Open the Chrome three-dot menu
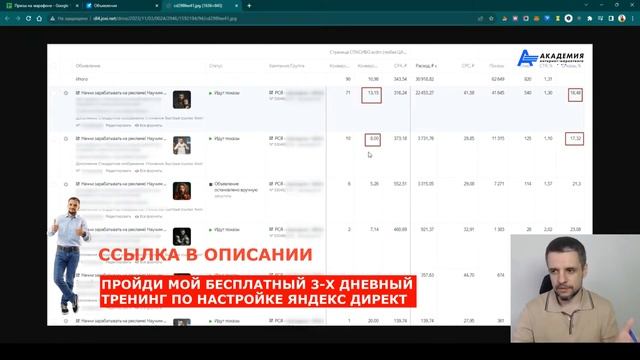The height and width of the screenshot is (360, 640). 633,18
